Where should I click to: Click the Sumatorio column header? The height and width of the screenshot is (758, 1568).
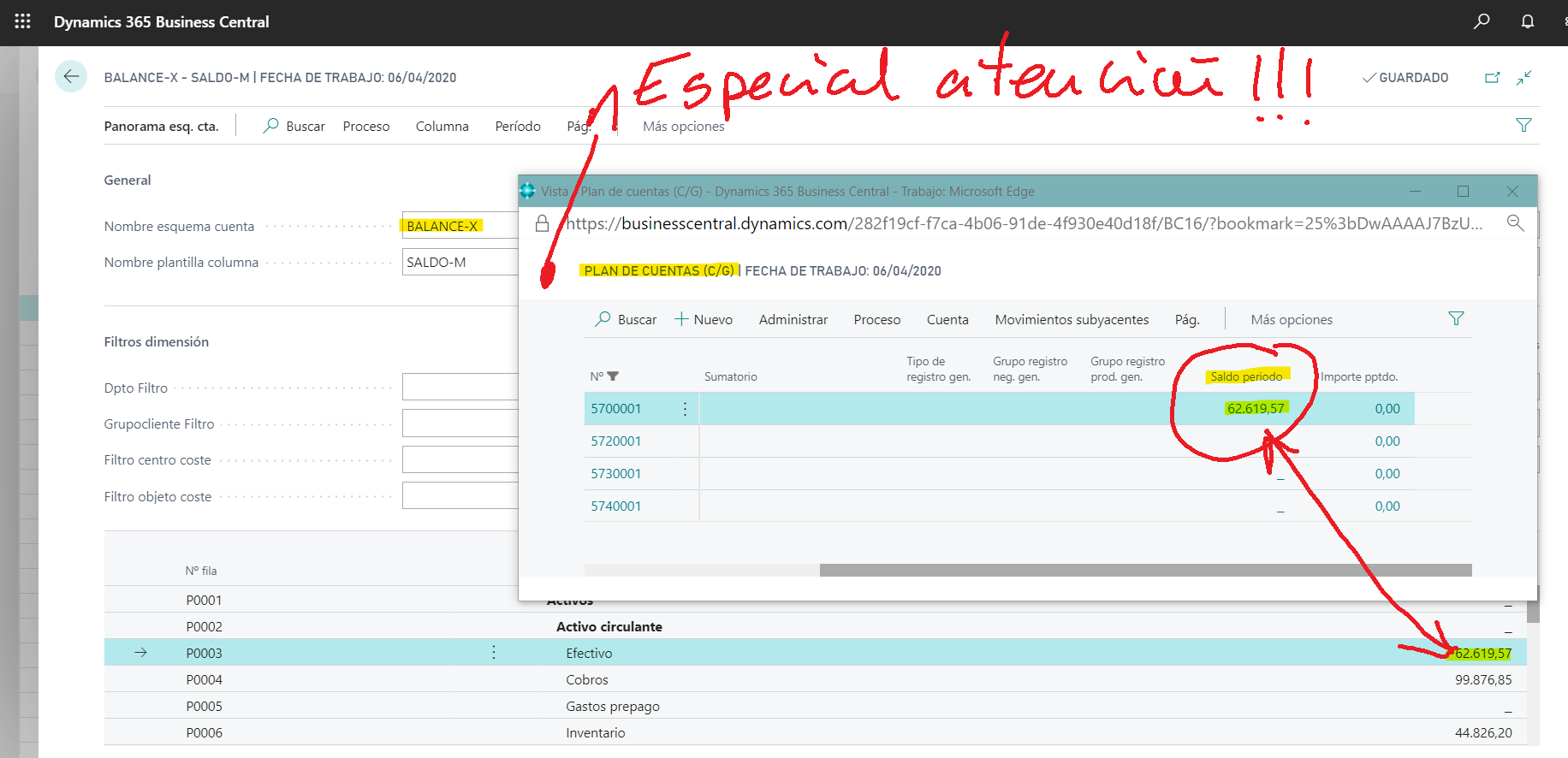(x=730, y=376)
